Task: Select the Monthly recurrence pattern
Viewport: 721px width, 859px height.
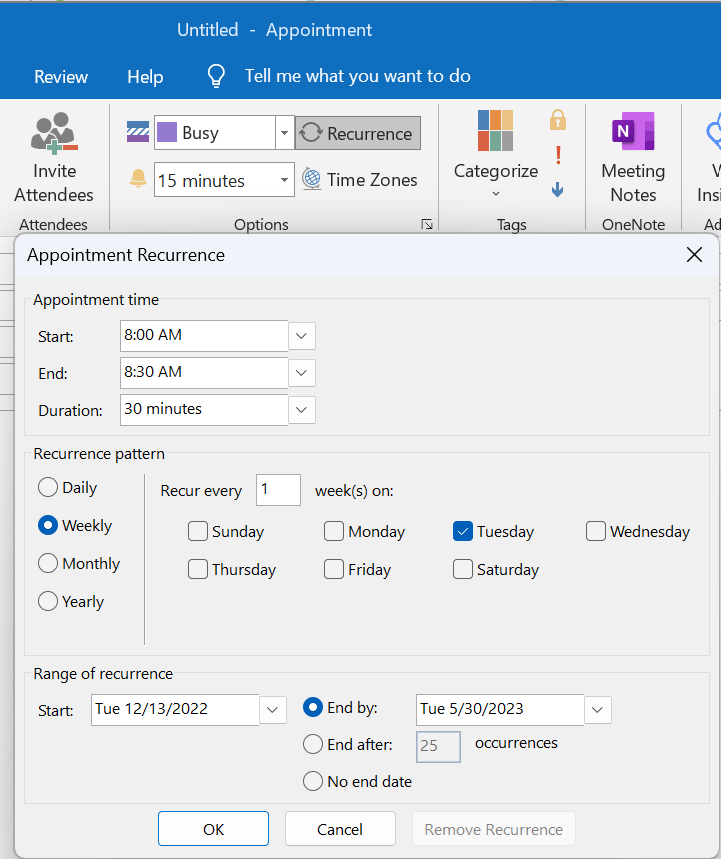Action: [48, 564]
